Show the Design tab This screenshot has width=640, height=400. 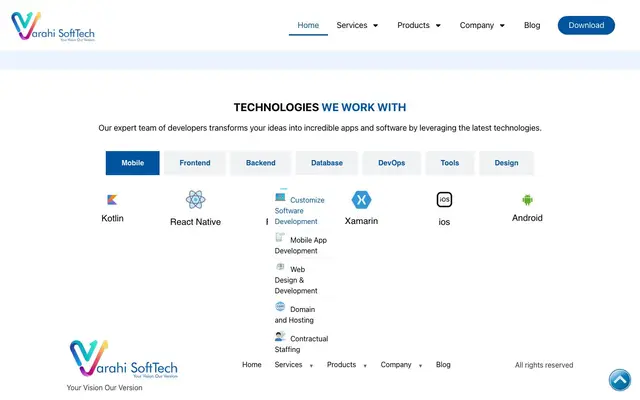pyautogui.click(x=506, y=163)
